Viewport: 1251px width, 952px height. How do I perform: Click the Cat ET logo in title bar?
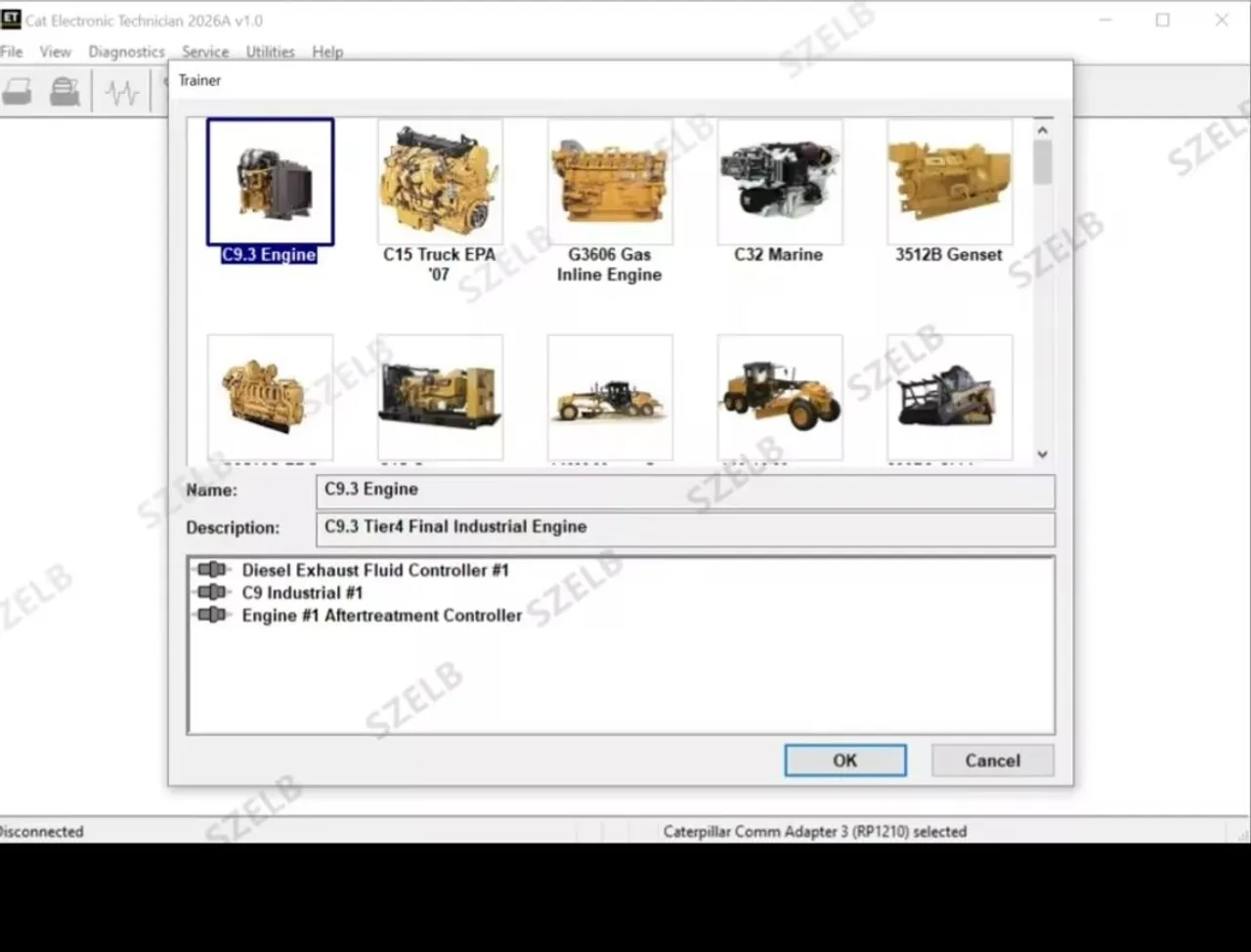11,20
